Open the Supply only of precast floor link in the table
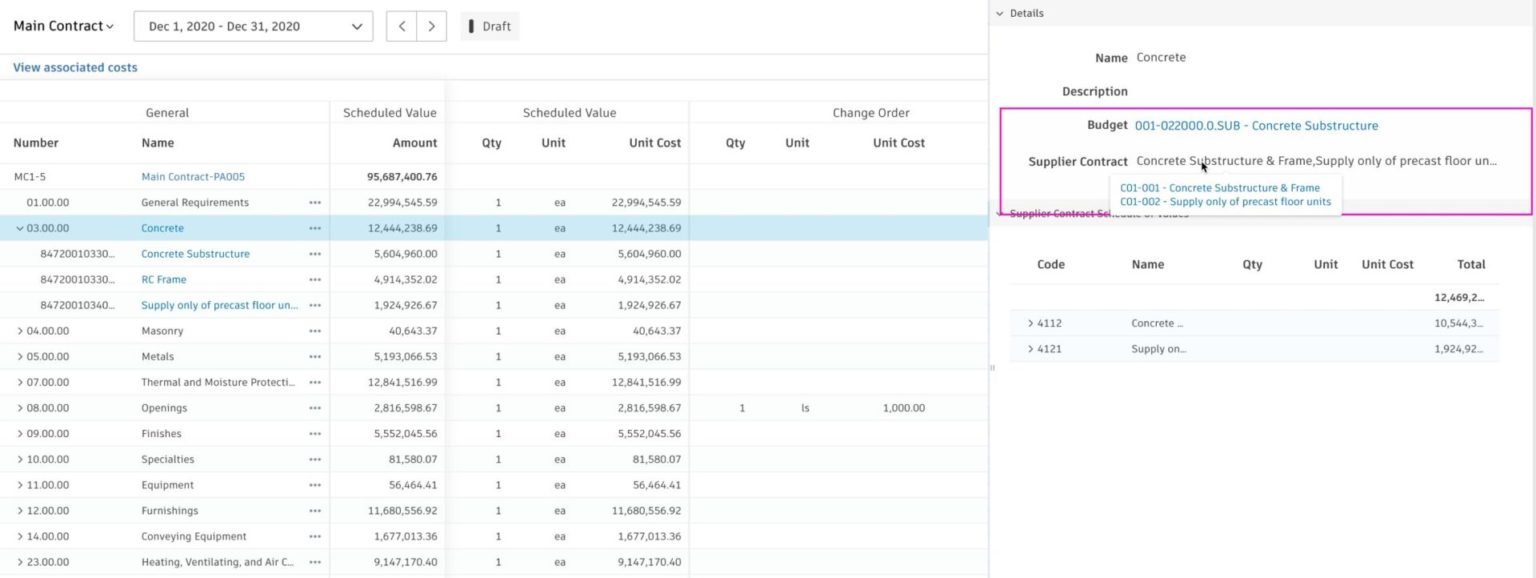 220,305
